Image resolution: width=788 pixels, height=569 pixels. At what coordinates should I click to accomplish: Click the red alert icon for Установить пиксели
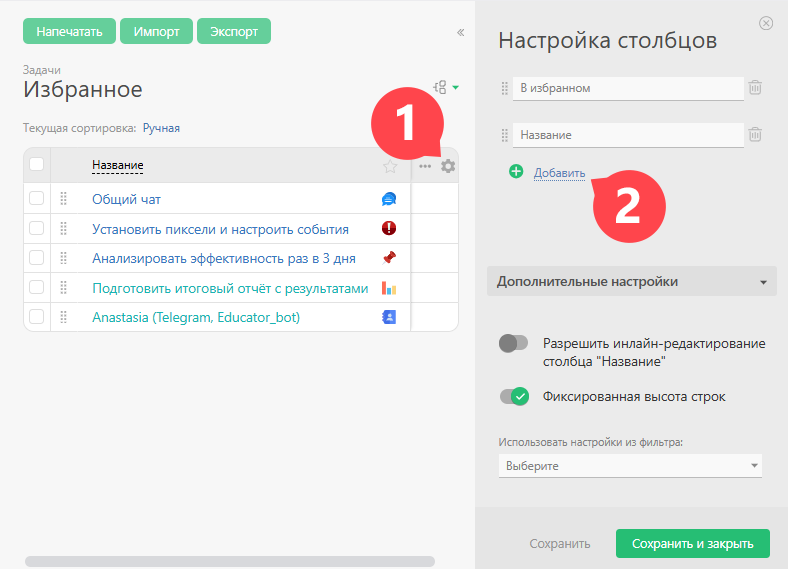[x=389, y=228]
